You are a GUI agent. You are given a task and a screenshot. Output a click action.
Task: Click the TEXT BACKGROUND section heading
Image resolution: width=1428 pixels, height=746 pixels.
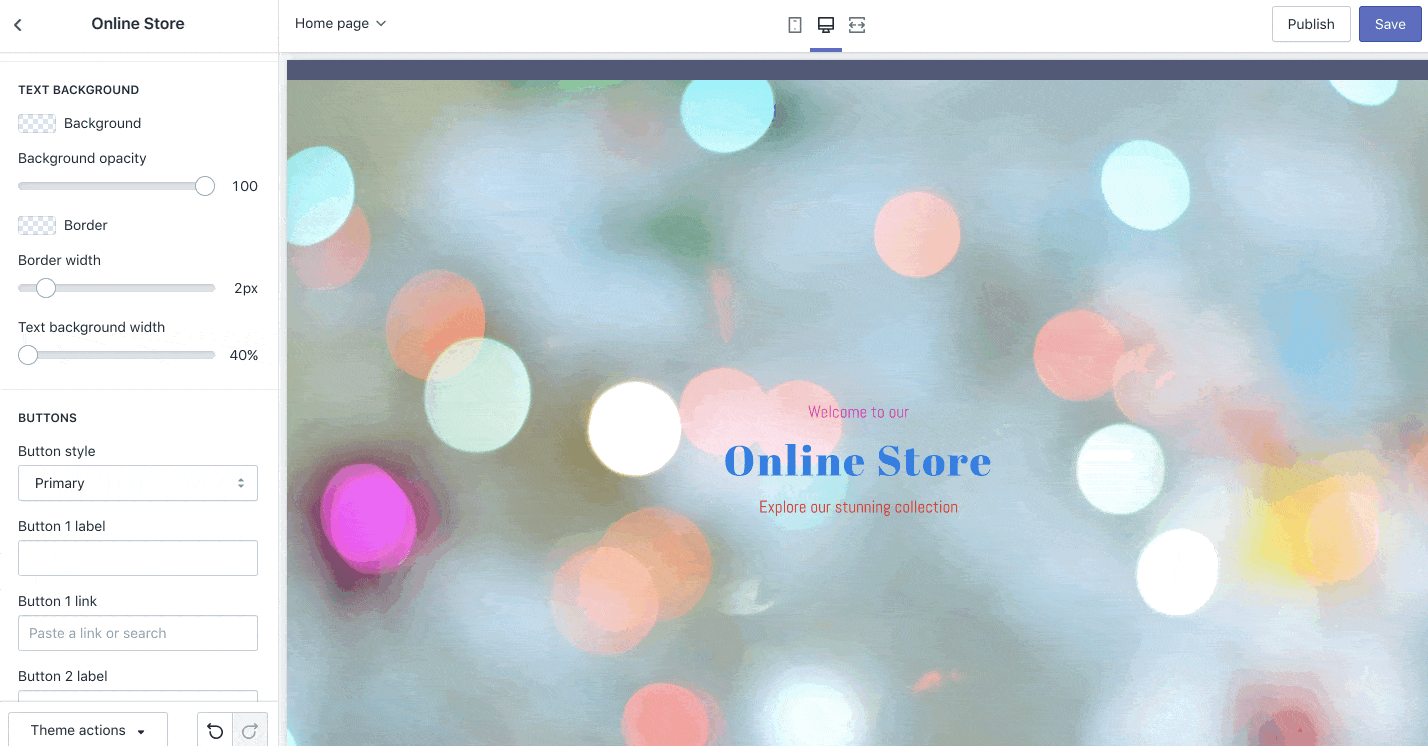[x=78, y=90]
